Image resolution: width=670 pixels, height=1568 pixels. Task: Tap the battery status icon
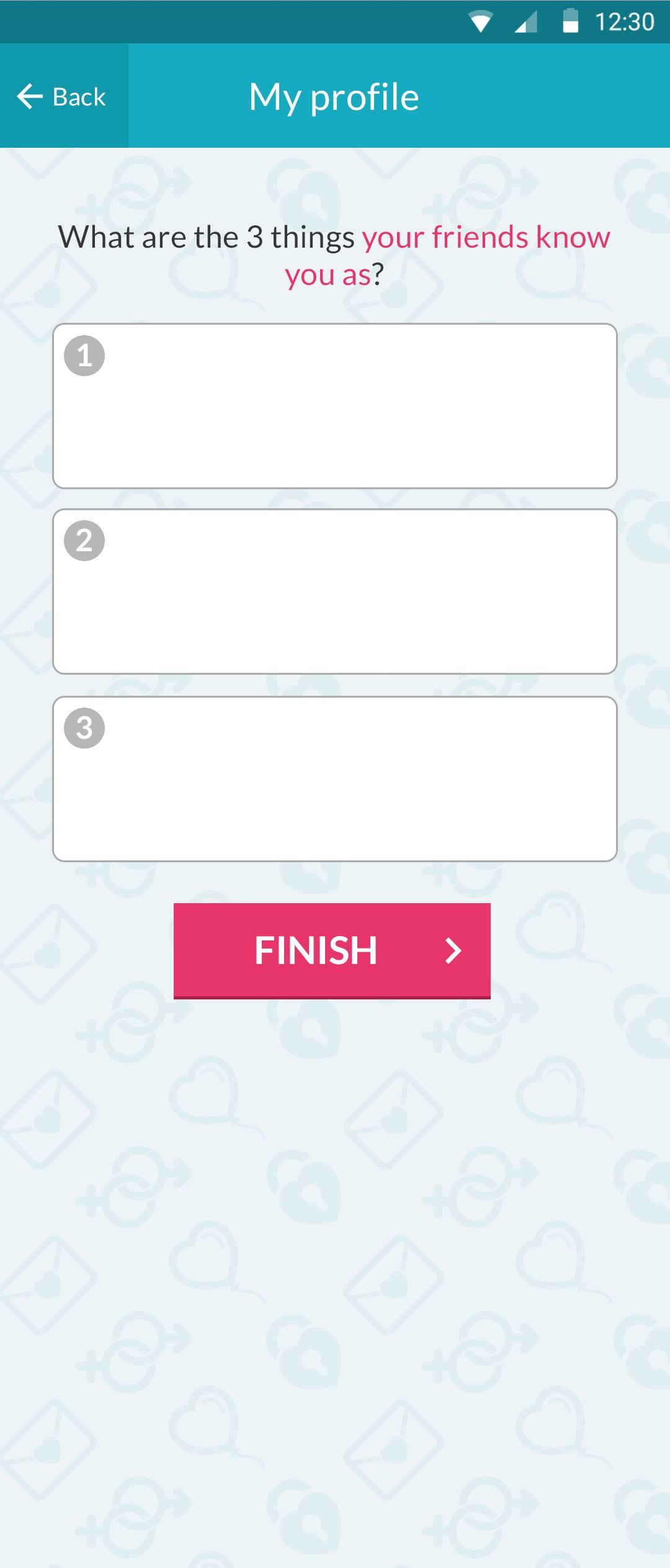click(570, 21)
